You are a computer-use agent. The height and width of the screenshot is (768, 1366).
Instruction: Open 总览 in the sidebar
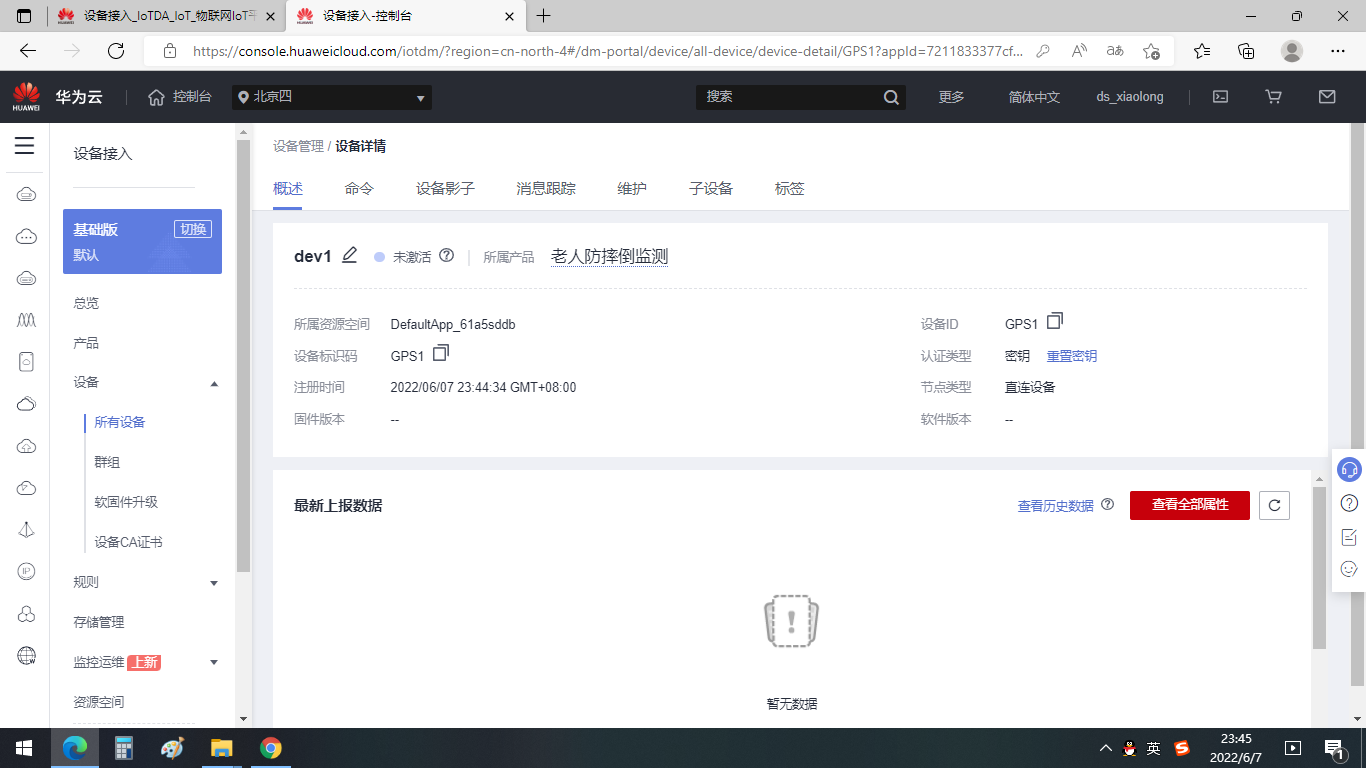pyautogui.click(x=86, y=303)
